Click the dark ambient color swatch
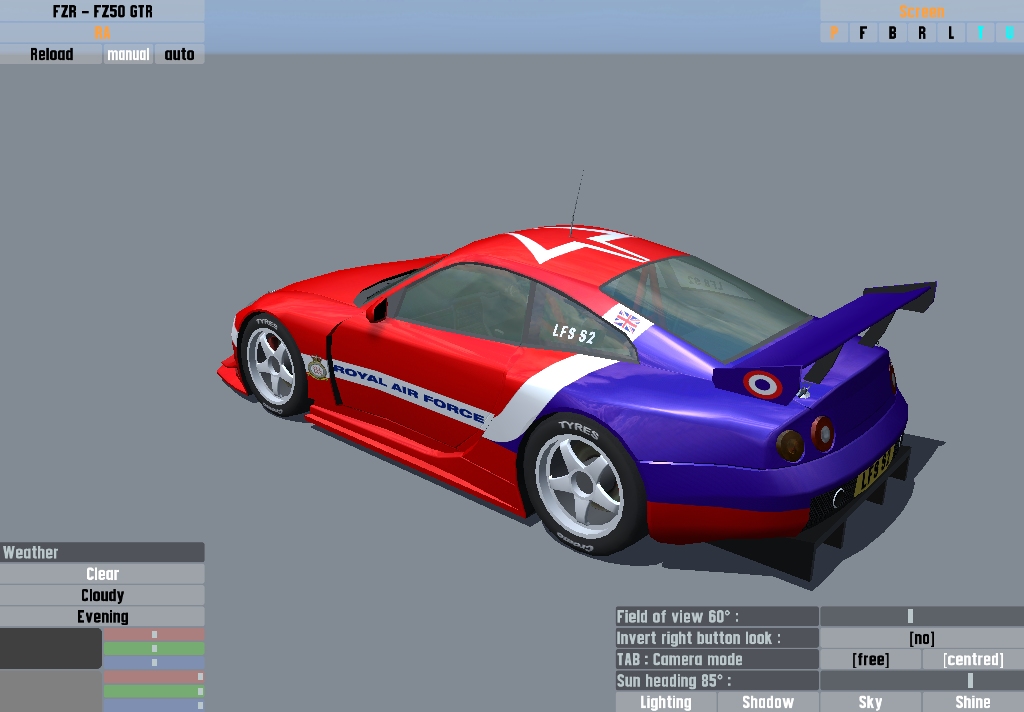The image size is (1024, 712). pyautogui.click(x=50, y=648)
